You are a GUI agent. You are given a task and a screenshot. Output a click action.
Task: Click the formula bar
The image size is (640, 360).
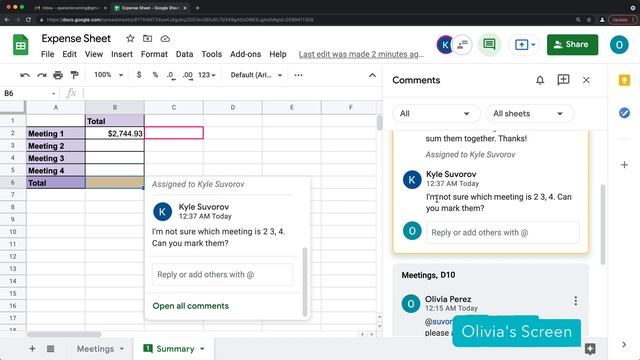(231, 93)
